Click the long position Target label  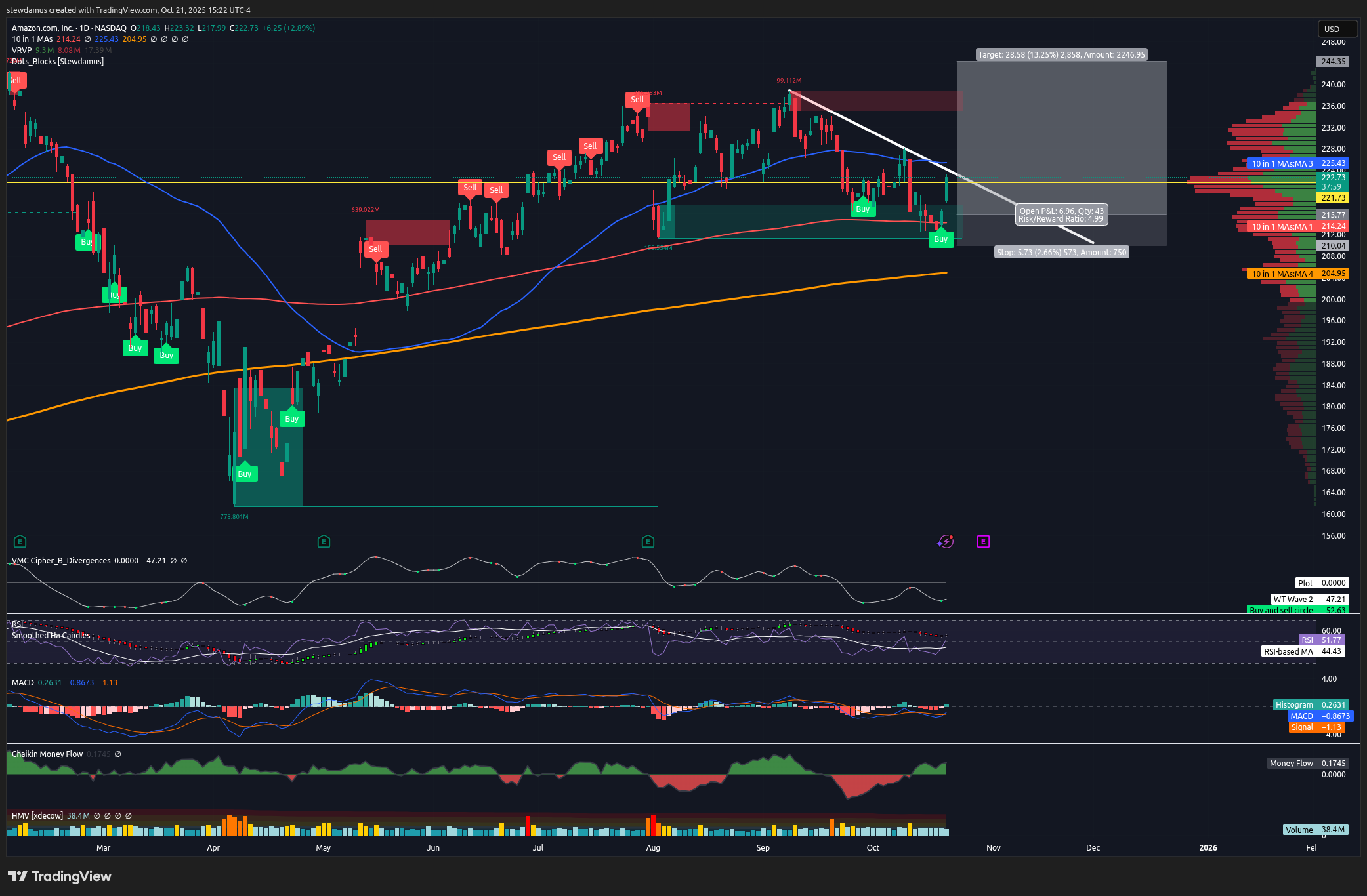point(1061,55)
